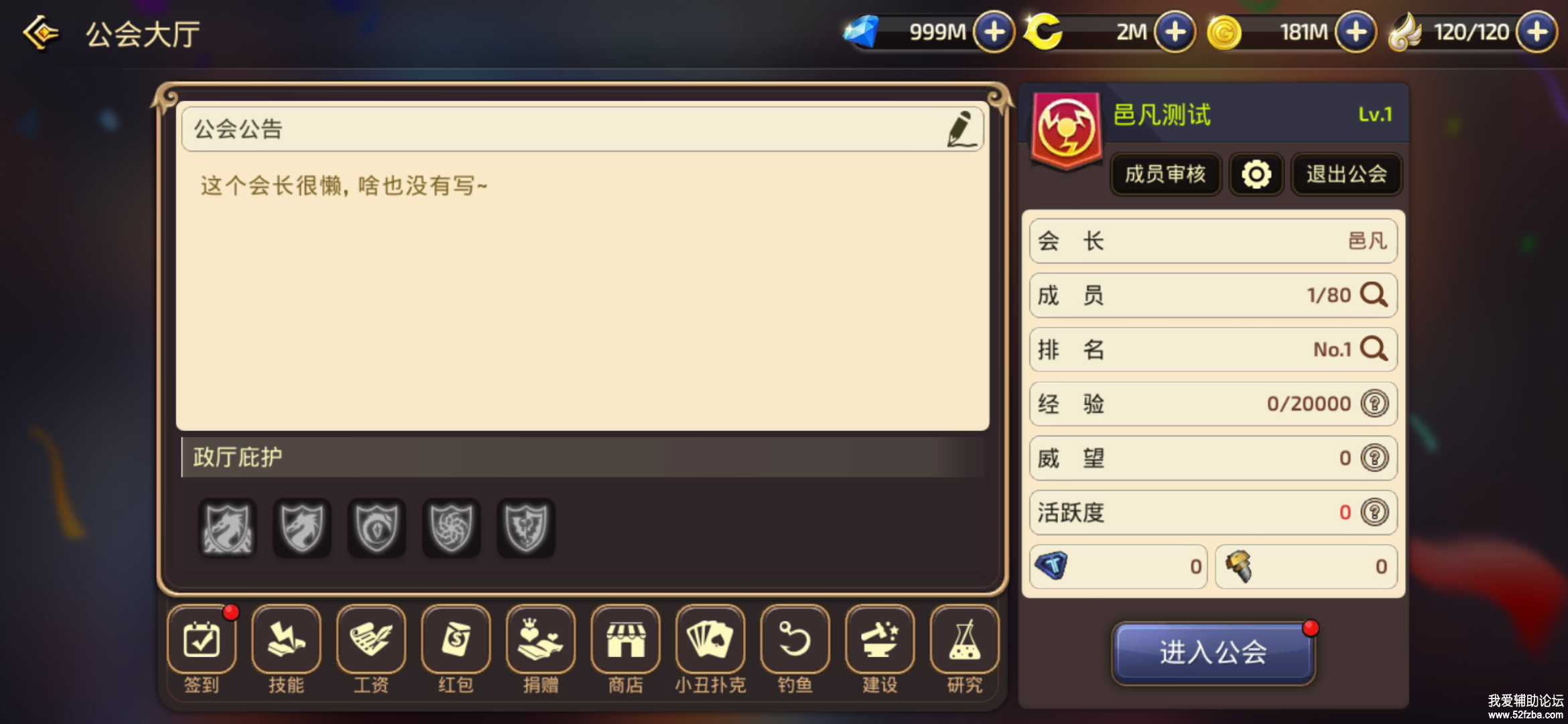
Task: Click the 退出公会 leave guild button
Action: (x=1346, y=174)
